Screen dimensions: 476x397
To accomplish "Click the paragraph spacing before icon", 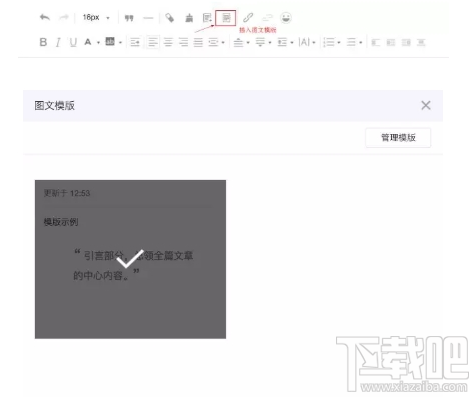I will 238,42.
